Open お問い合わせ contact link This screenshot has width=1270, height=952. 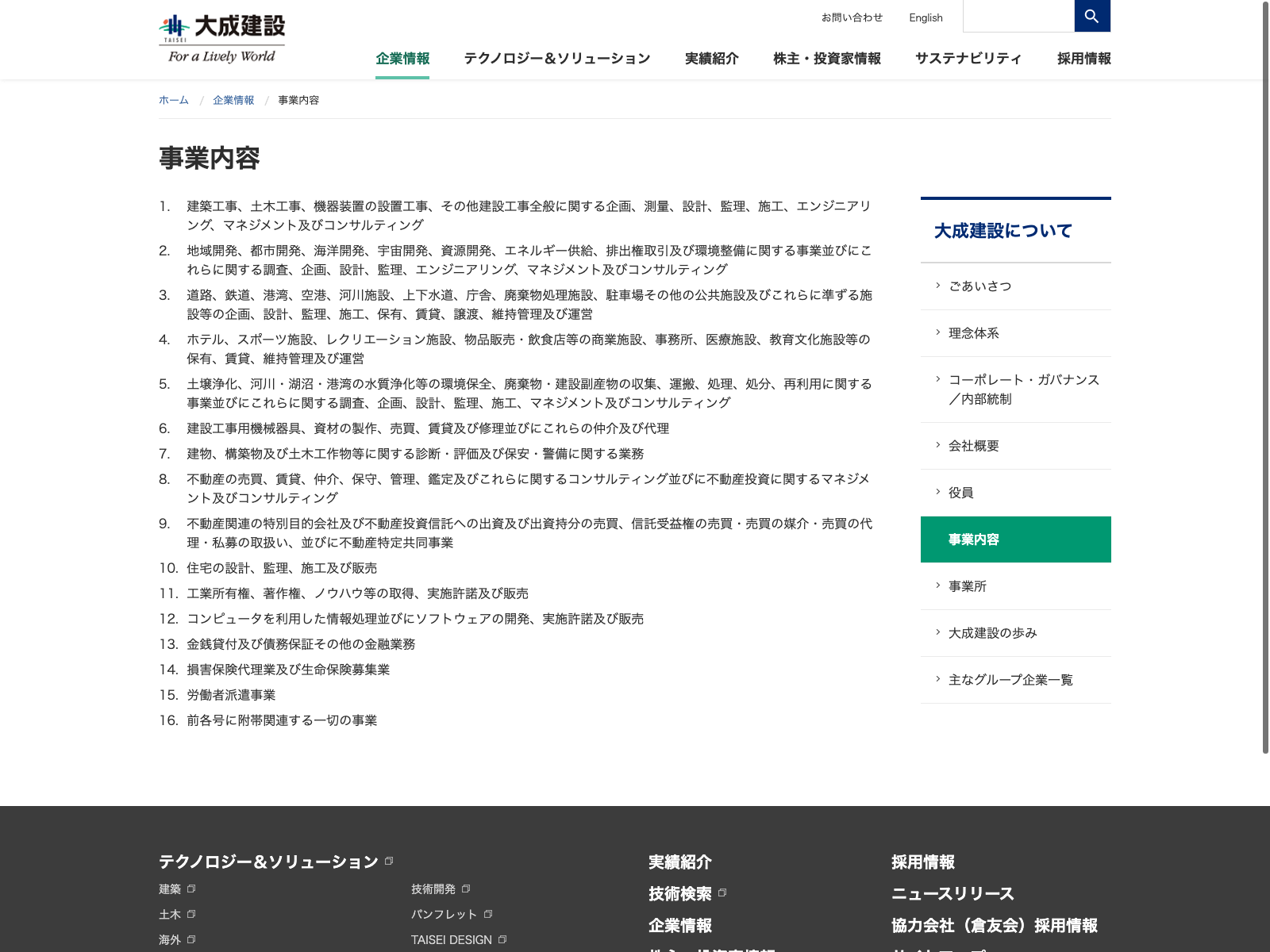point(852,17)
